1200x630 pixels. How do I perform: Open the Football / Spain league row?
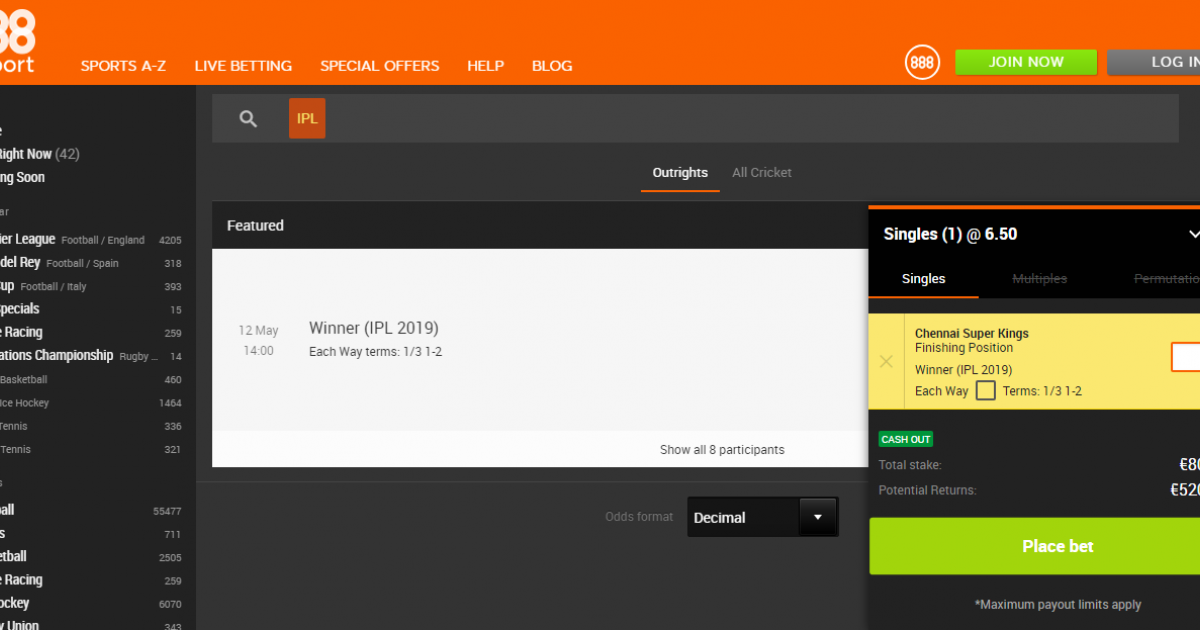click(x=91, y=263)
